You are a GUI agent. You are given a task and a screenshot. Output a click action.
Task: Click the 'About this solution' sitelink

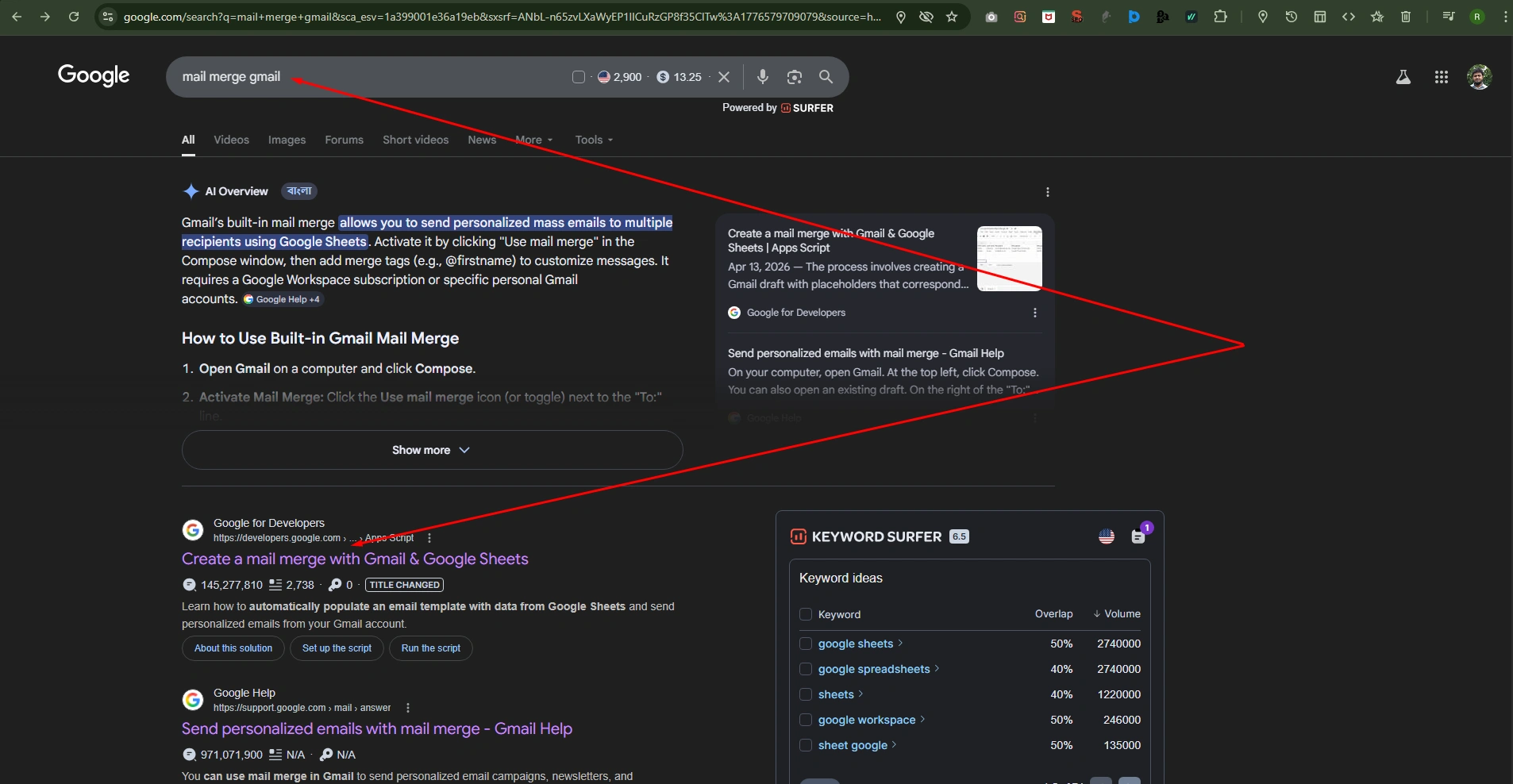[x=233, y=648]
